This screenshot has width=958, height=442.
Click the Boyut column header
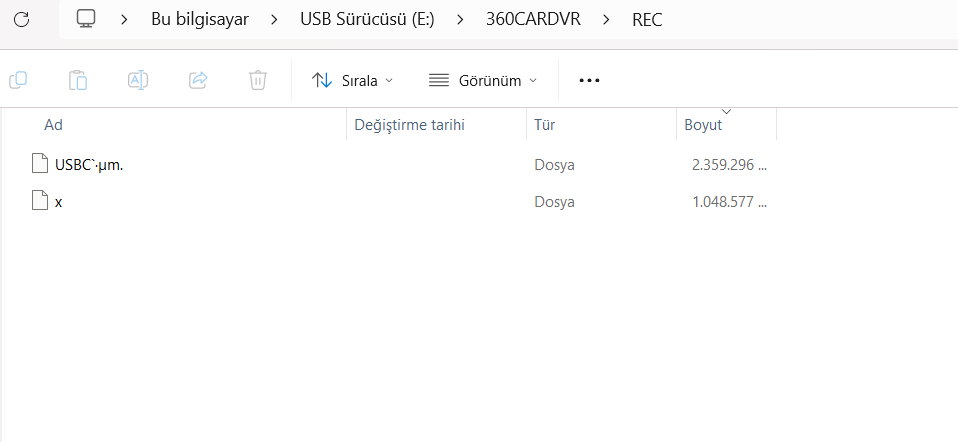tap(703, 125)
